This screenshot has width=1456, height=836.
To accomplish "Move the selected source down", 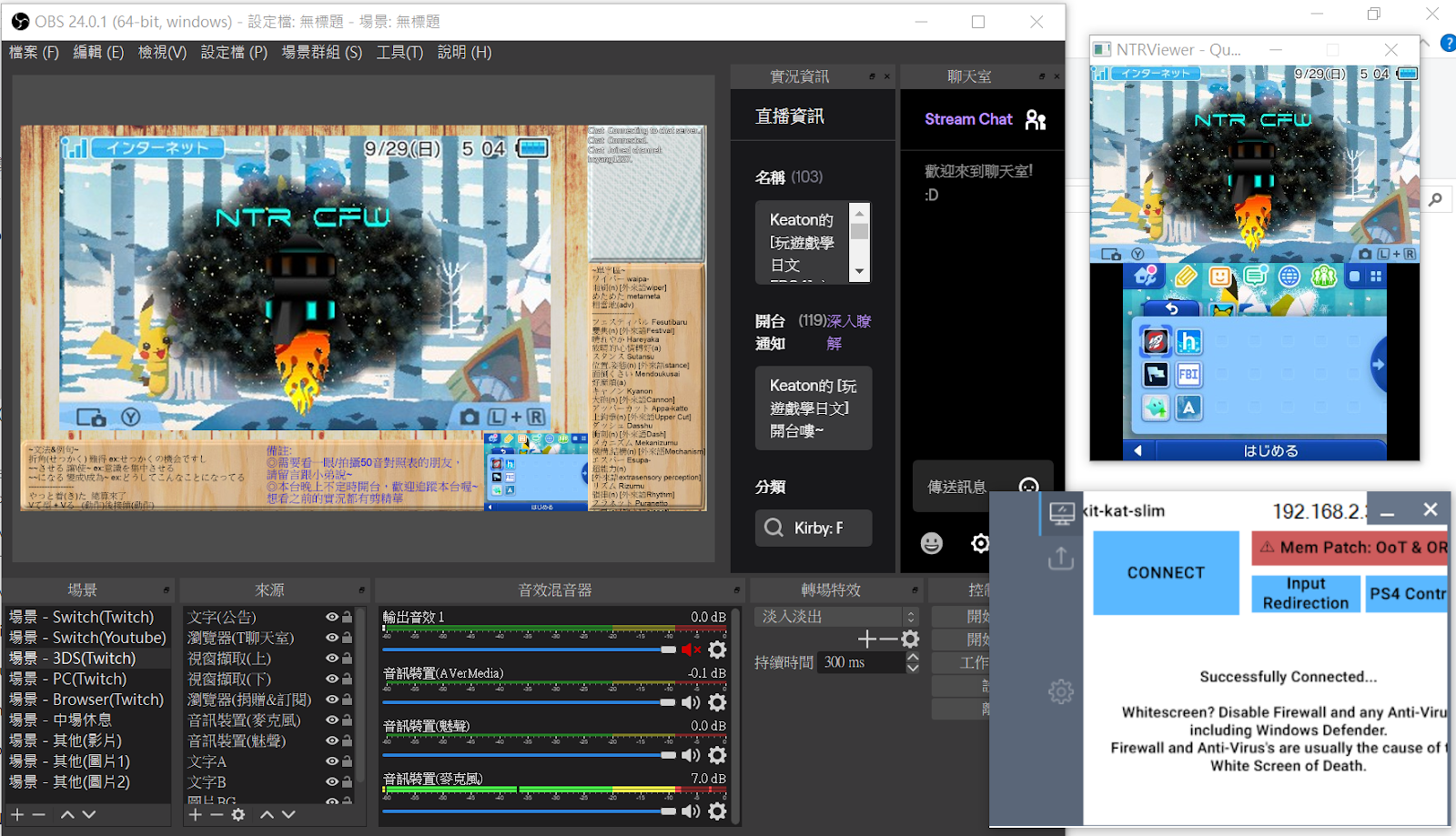I will 288,814.
